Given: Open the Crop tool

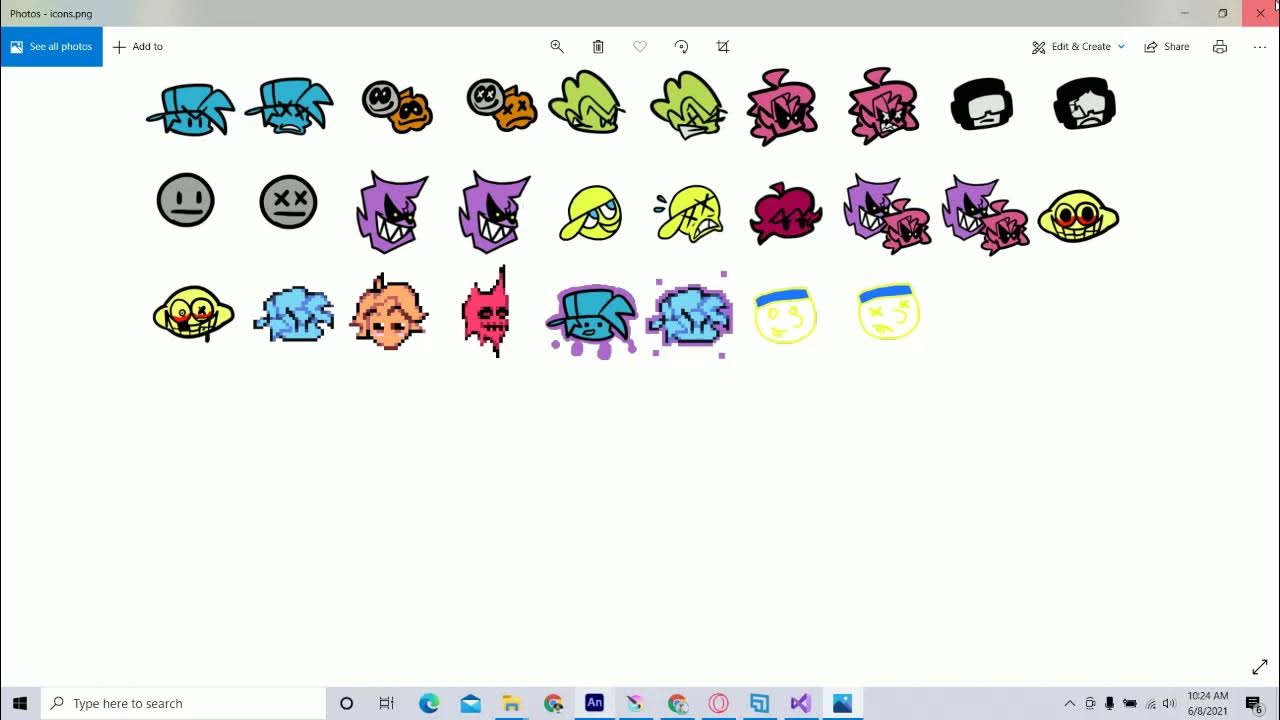Looking at the screenshot, I should pyautogui.click(x=723, y=47).
